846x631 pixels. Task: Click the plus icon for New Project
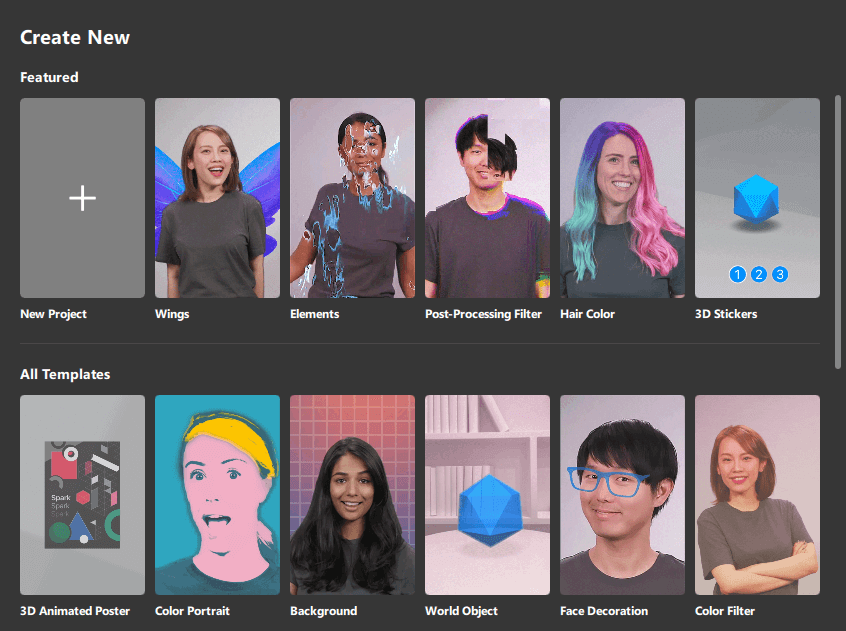[83, 198]
